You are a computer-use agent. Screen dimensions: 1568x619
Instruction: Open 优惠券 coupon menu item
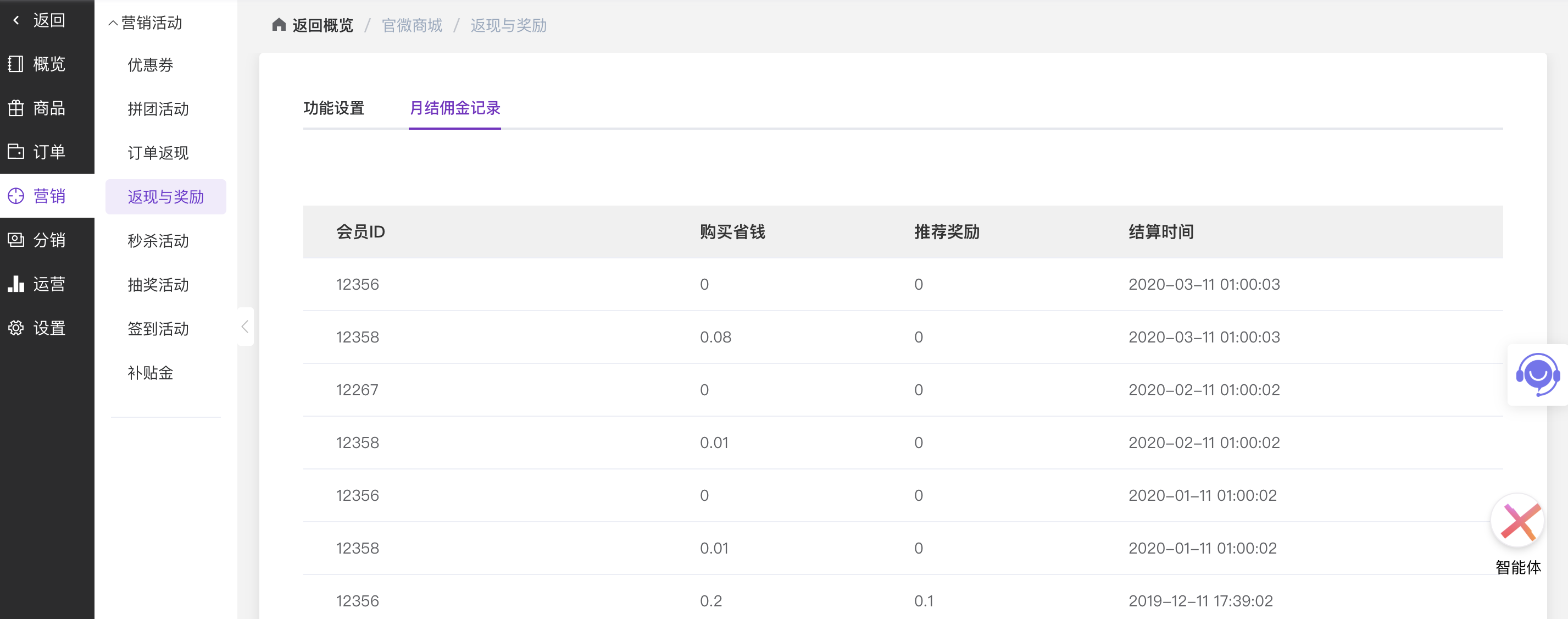tap(151, 64)
